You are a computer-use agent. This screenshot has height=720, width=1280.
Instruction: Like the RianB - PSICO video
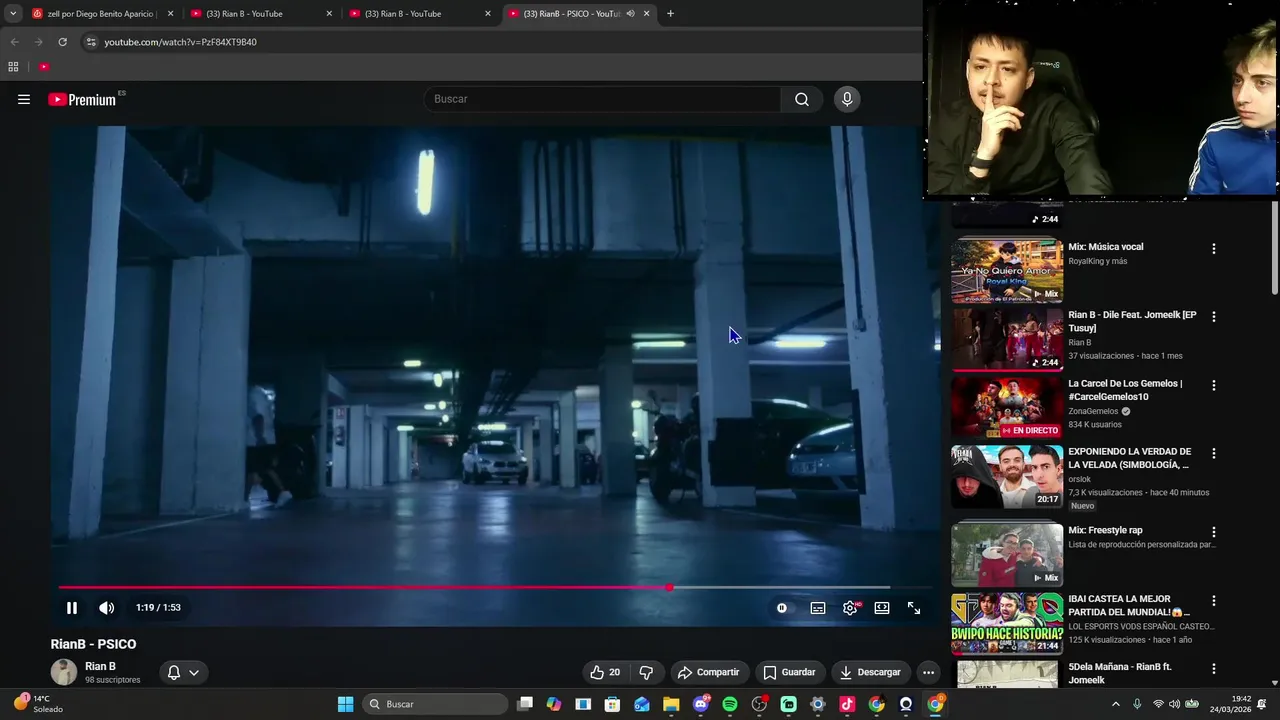pyautogui.click(x=605, y=672)
